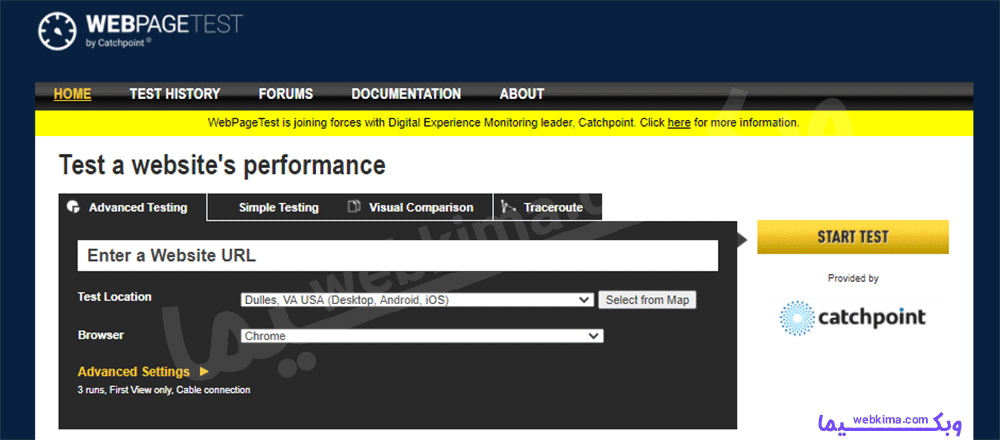The image size is (1000, 440).
Task: Select the Advanced Testing tab label
Action: click(138, 207)
